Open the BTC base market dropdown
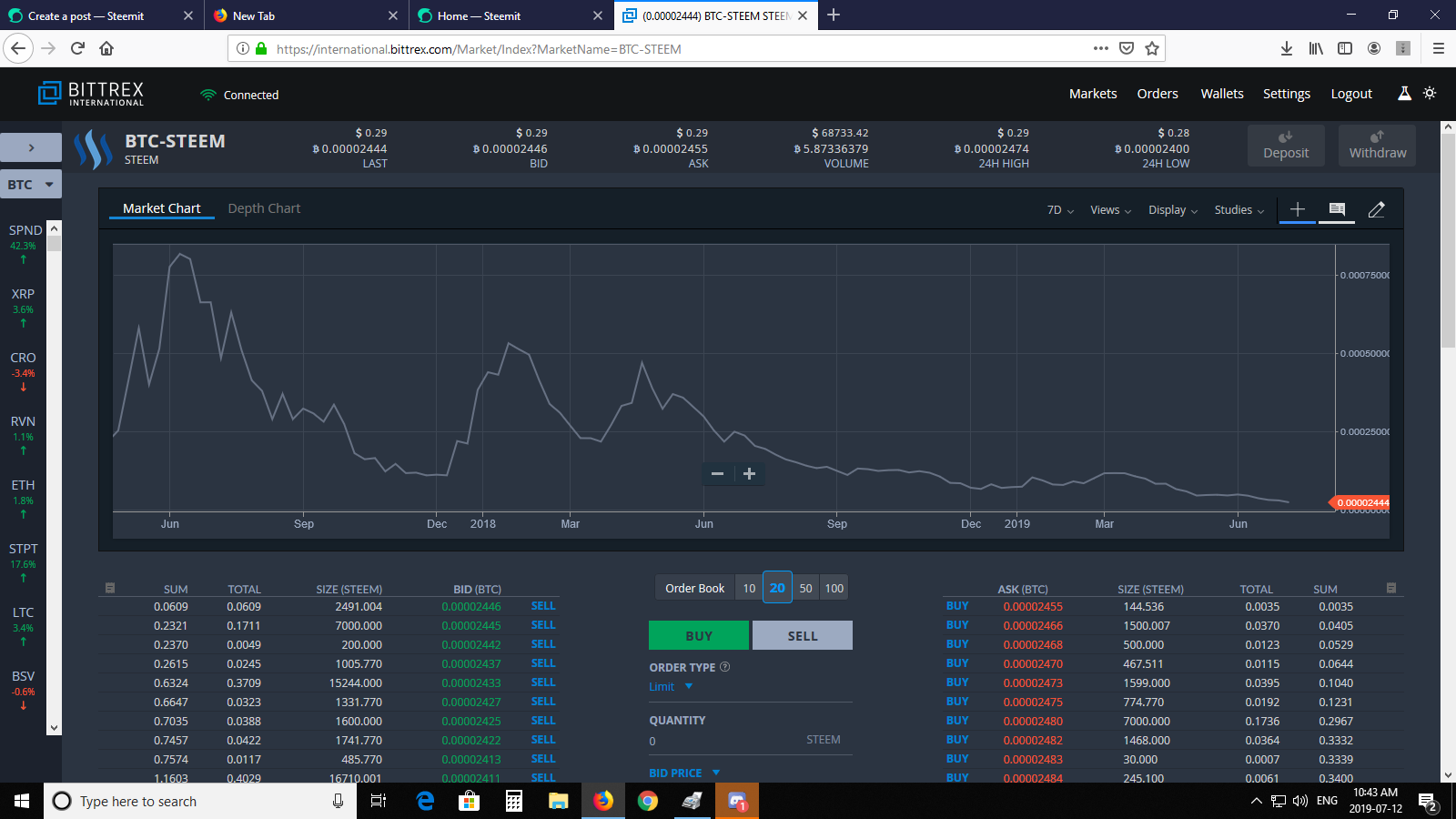This screenshot has height=819, width=1456. [x=31, y=185]
